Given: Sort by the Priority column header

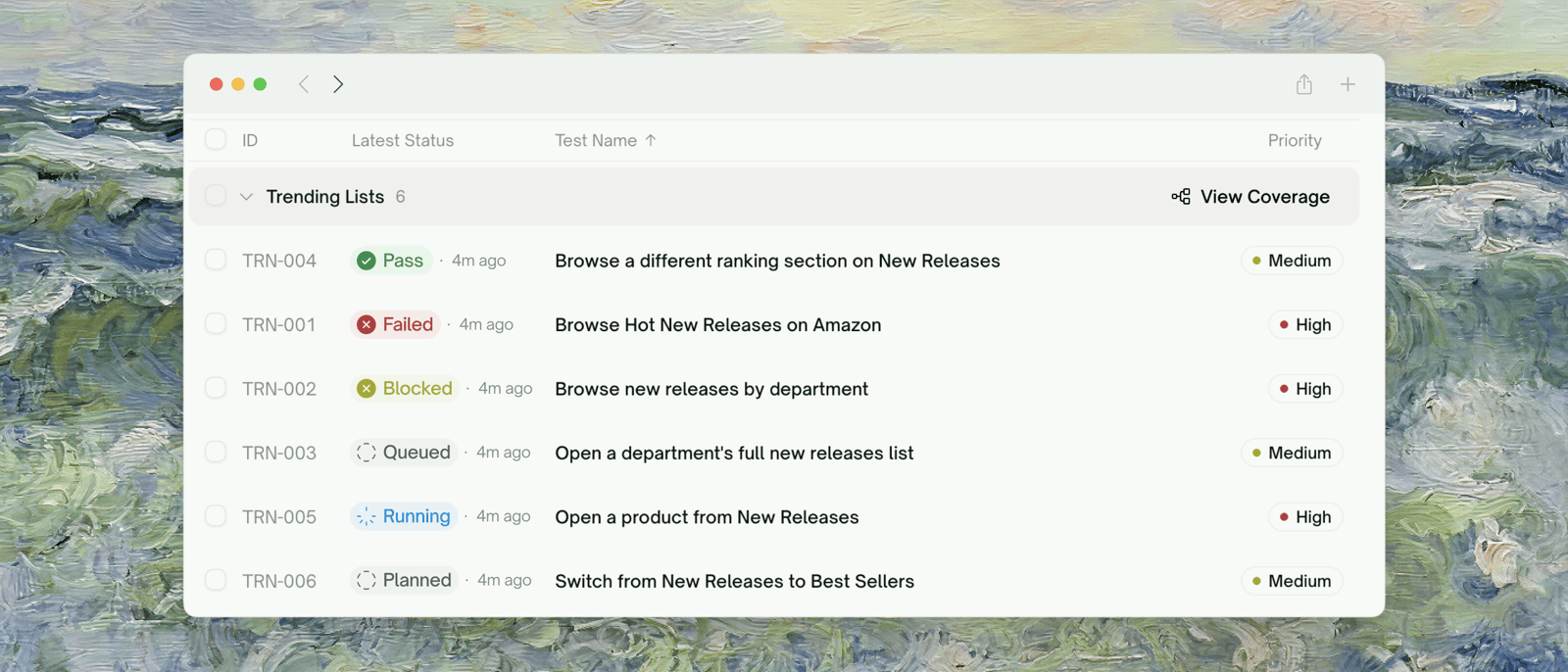Looking at the screenshot, I should pos(1295,140).
